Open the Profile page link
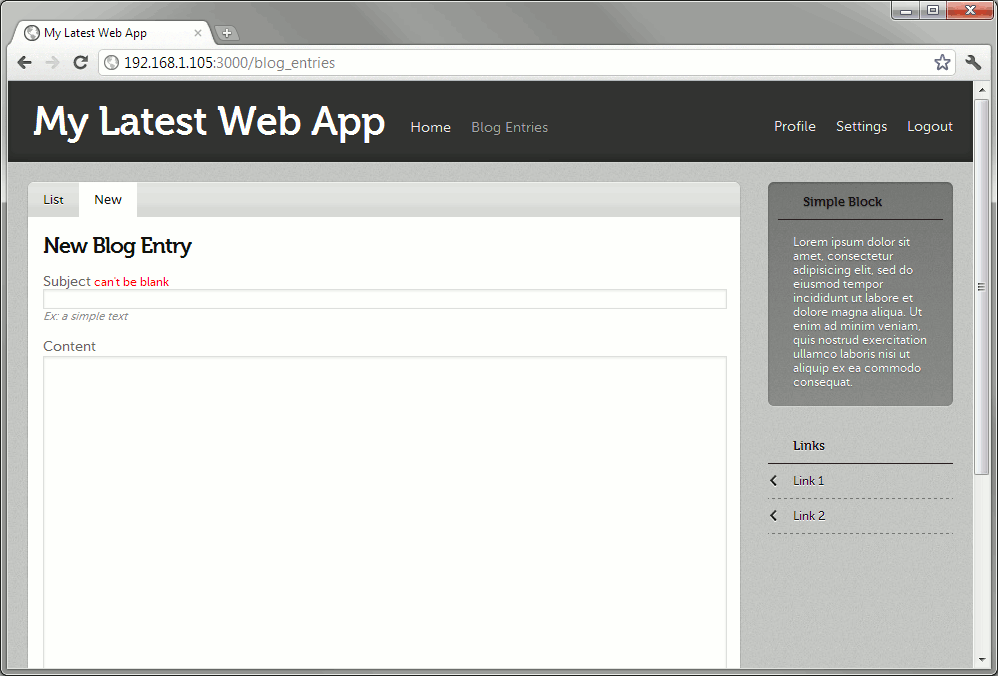Screen dimensions: 998x676 point(794,127)
